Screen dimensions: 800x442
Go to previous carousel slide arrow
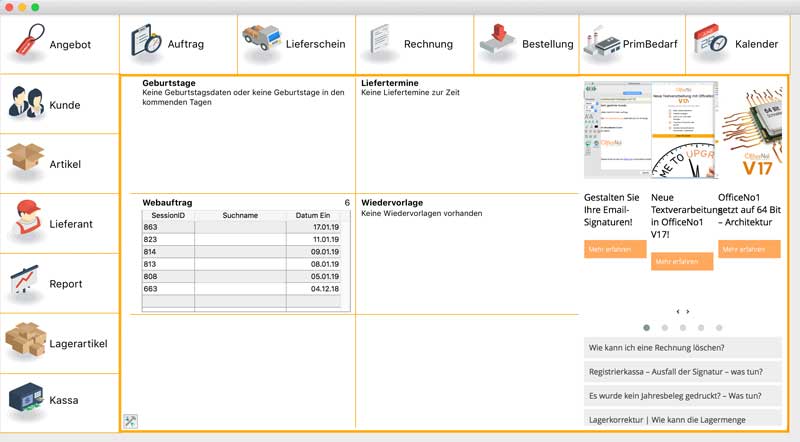(x=678, y=311)
